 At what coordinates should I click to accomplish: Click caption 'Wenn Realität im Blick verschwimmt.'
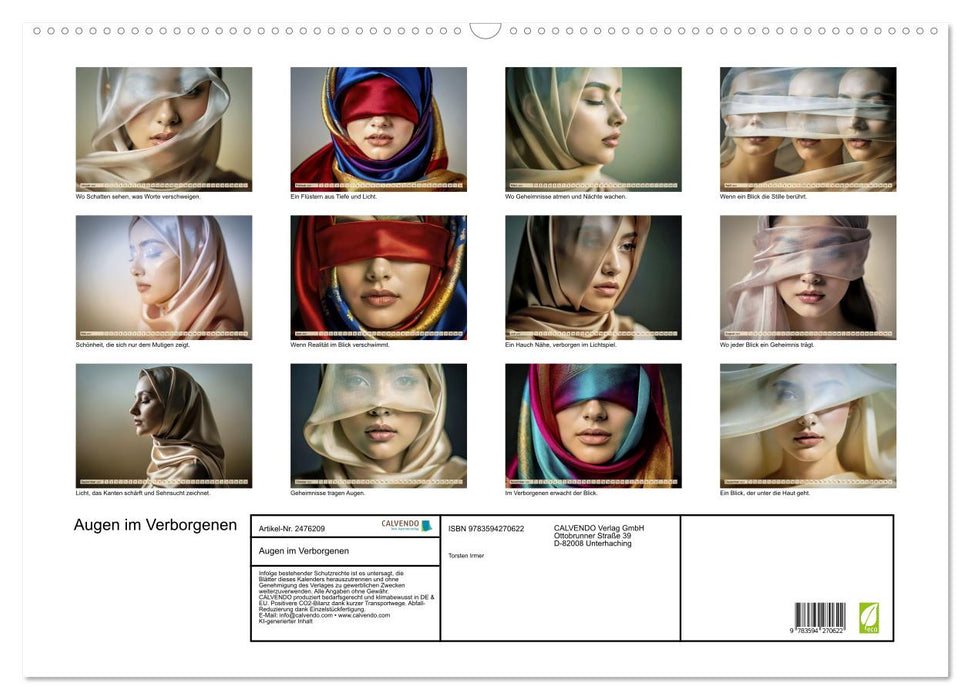(x=340, y=344)
